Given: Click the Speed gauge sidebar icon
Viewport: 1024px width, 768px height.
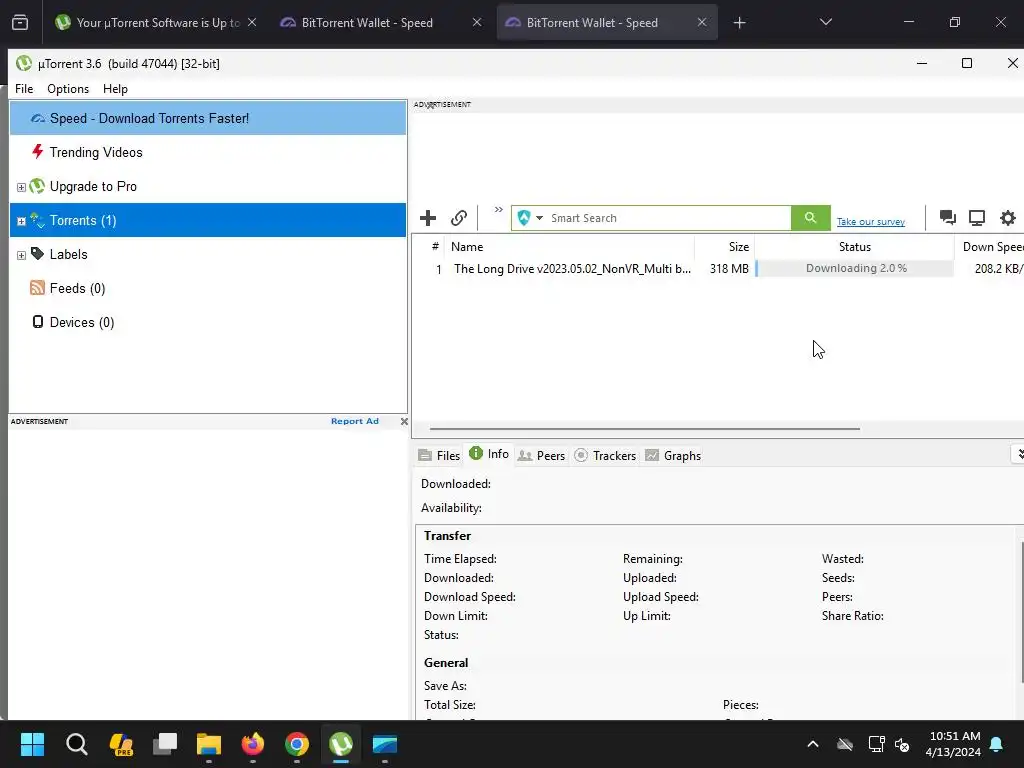Looking at the screenshot, I should point(38,118).
